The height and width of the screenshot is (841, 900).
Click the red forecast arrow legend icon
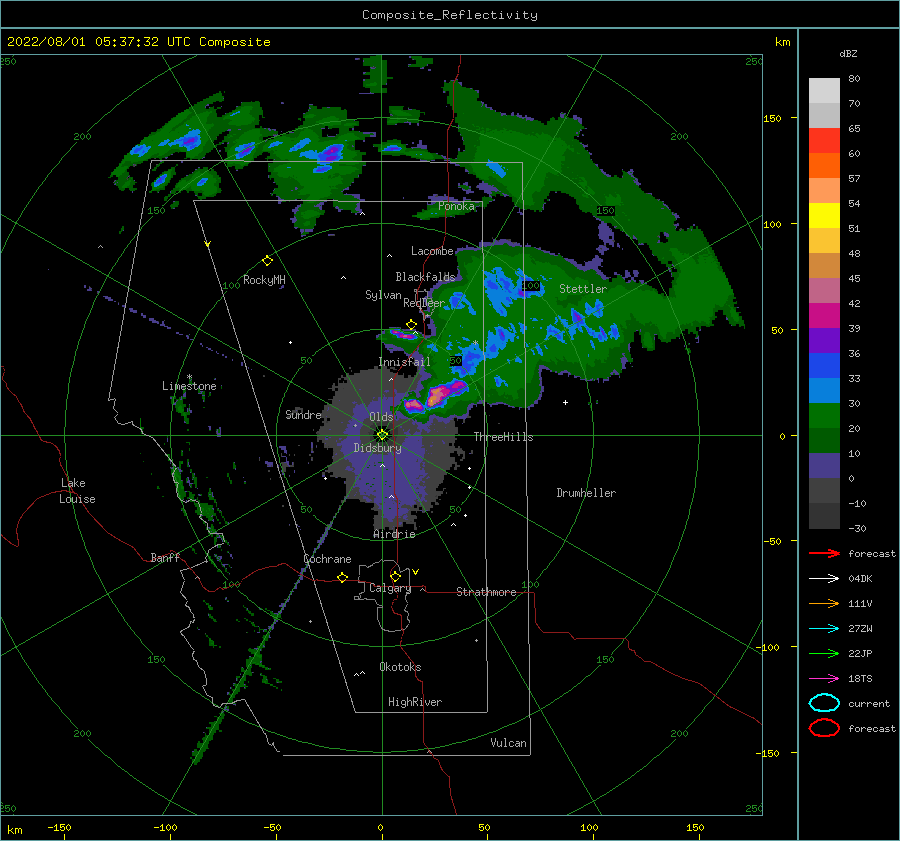824,553
